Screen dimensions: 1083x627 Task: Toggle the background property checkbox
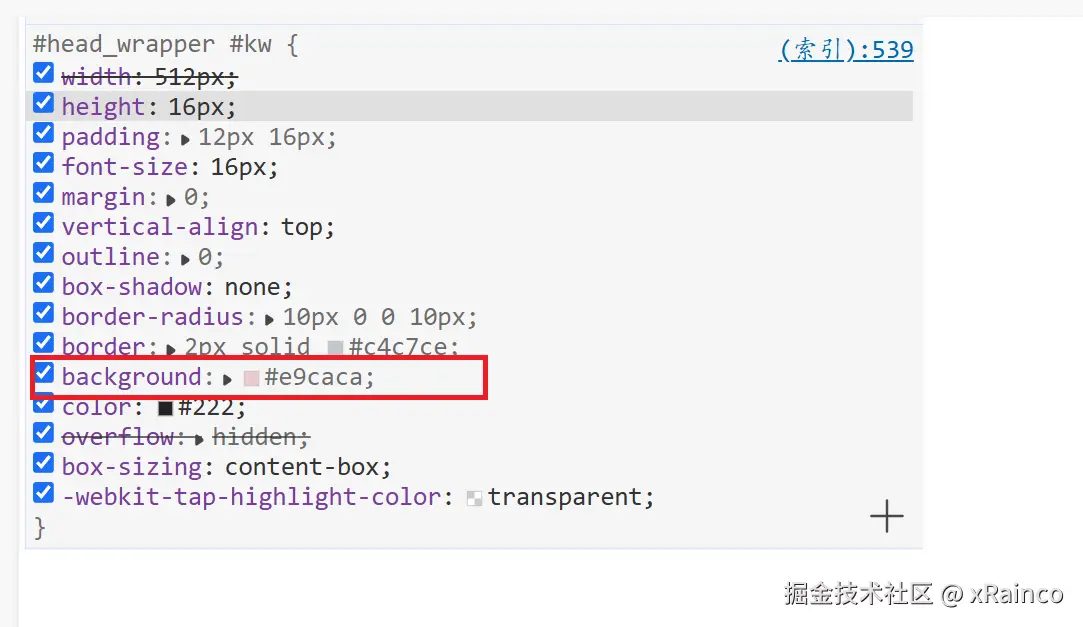tap(43, 374)
